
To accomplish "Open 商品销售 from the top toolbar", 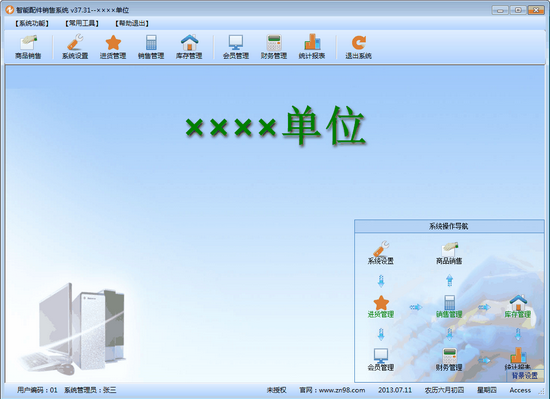I will click(x=28, y=47).
